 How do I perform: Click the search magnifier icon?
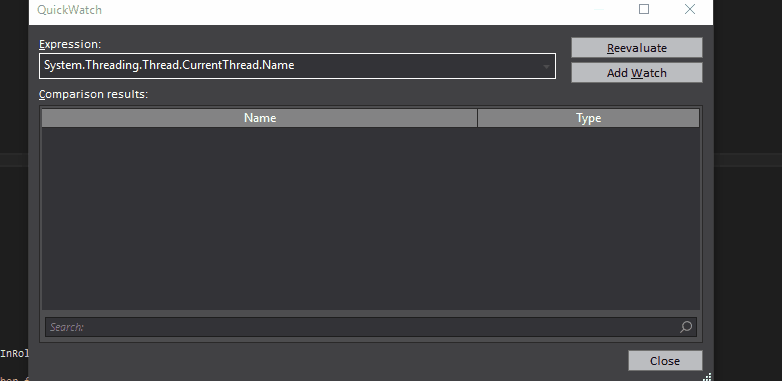click(x=686, y=327)
